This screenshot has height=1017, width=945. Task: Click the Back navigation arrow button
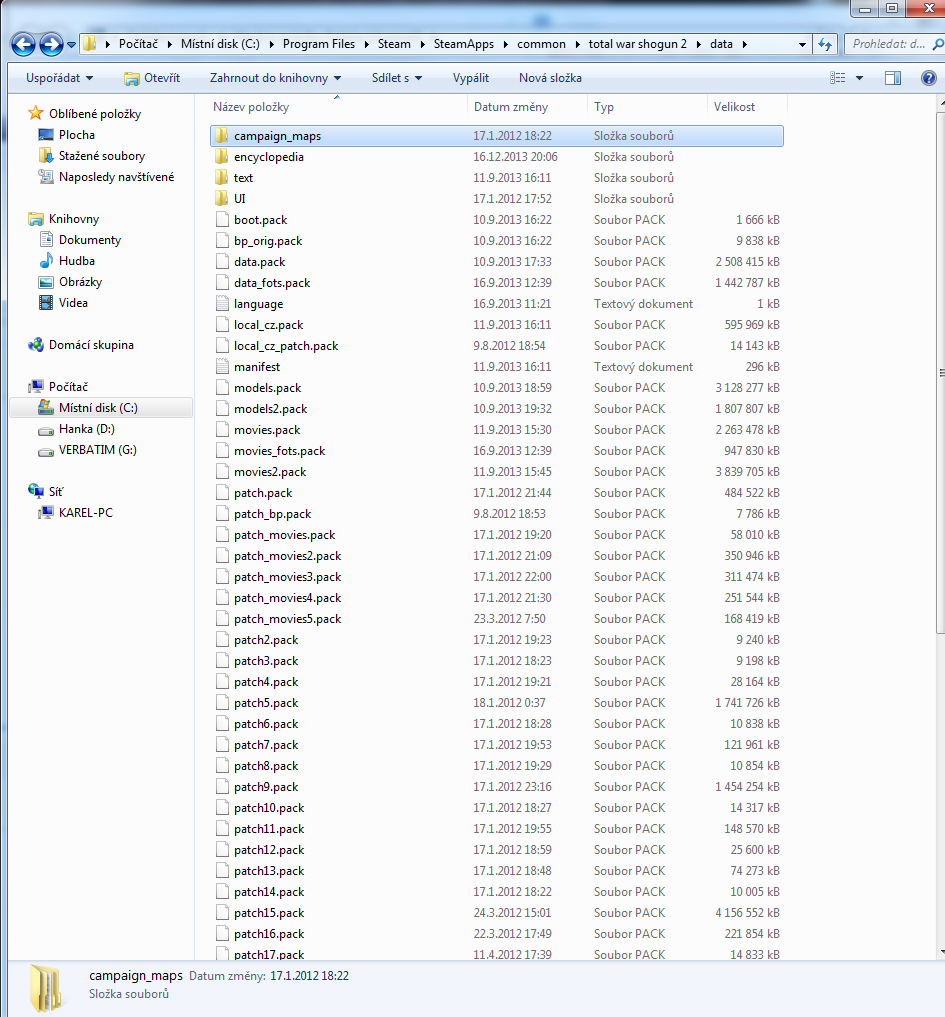coord(23,44)
